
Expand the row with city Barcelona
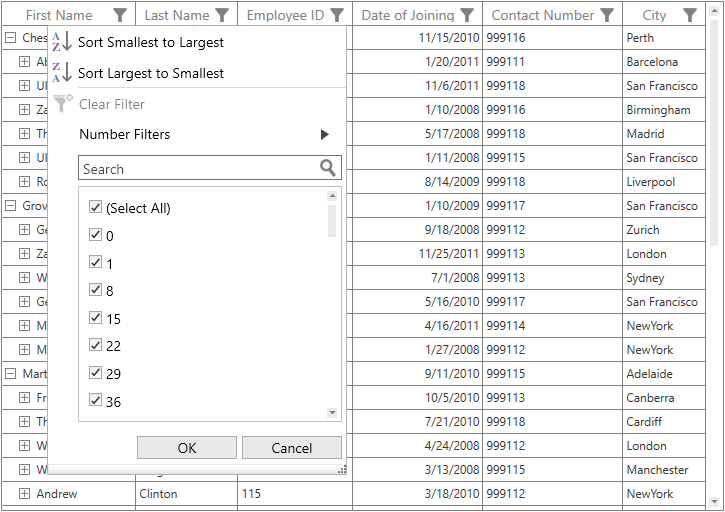[x=25, y=62]
